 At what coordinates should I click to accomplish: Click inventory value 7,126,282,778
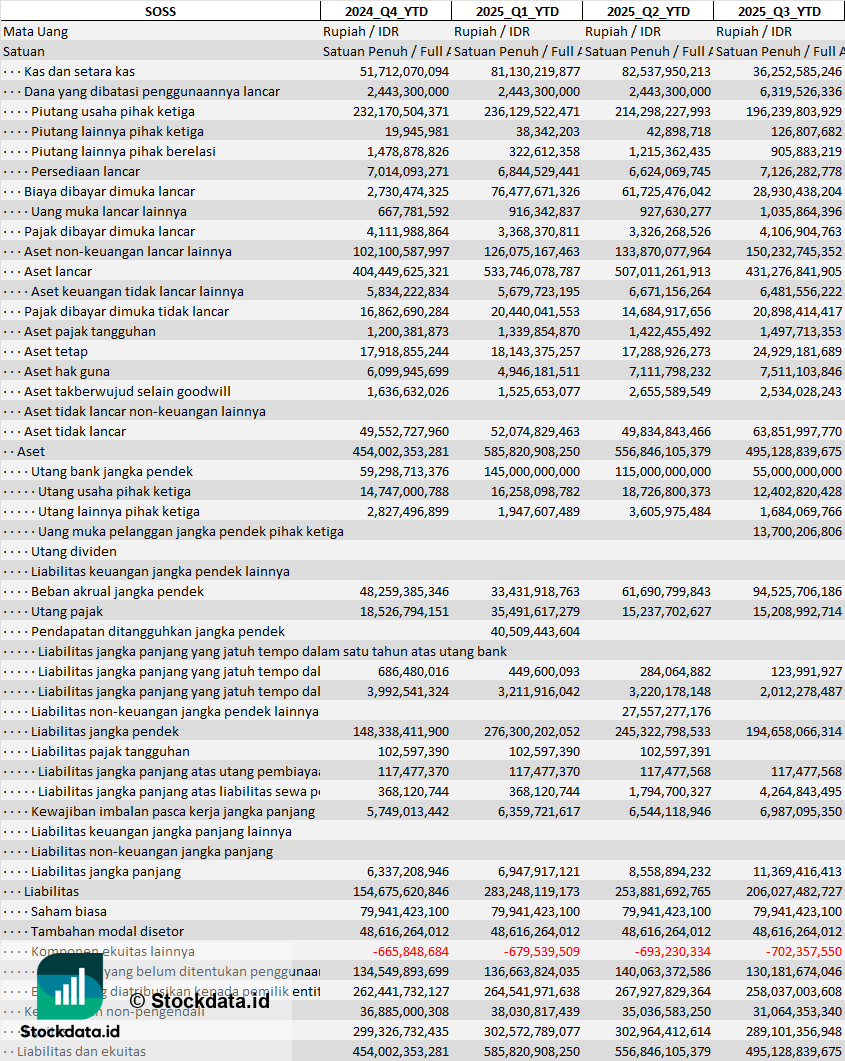point(800,172)
